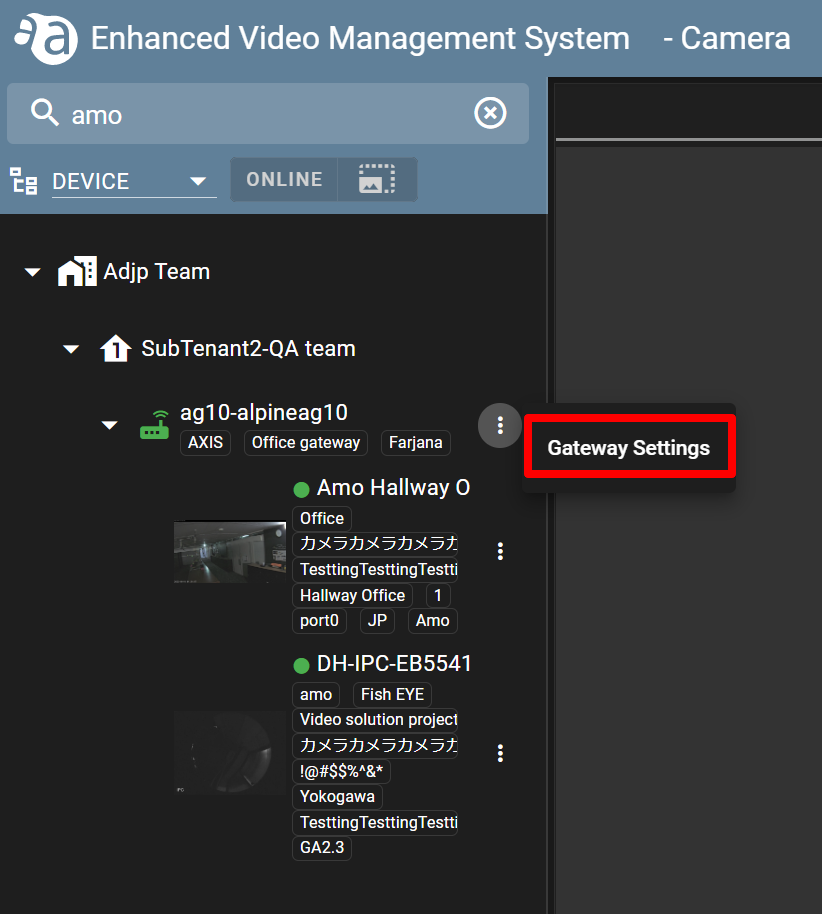Screen dimensions: 822x914
Task: Click the AXIS tag
Action: click(x=205, y=442)
